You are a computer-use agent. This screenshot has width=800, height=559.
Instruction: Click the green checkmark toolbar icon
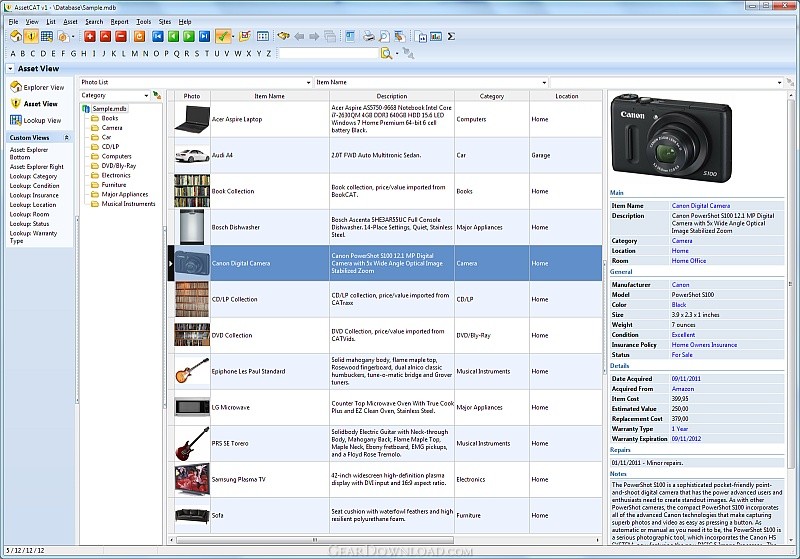[x=222, y=36]
